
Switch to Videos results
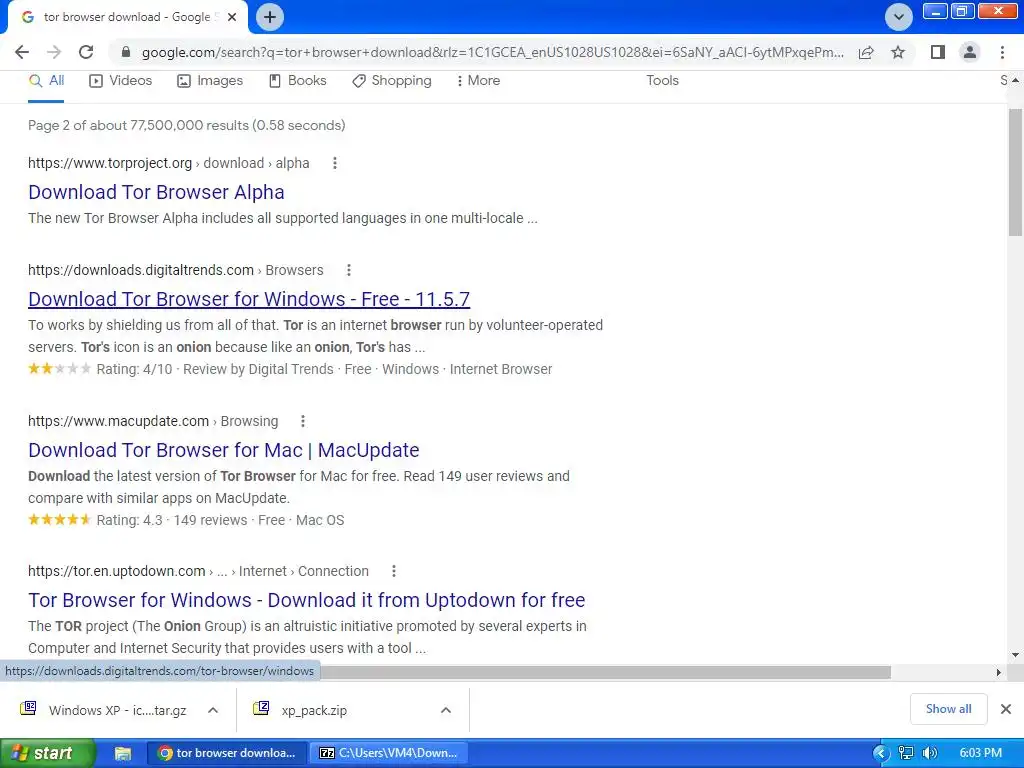coord(121,81)
